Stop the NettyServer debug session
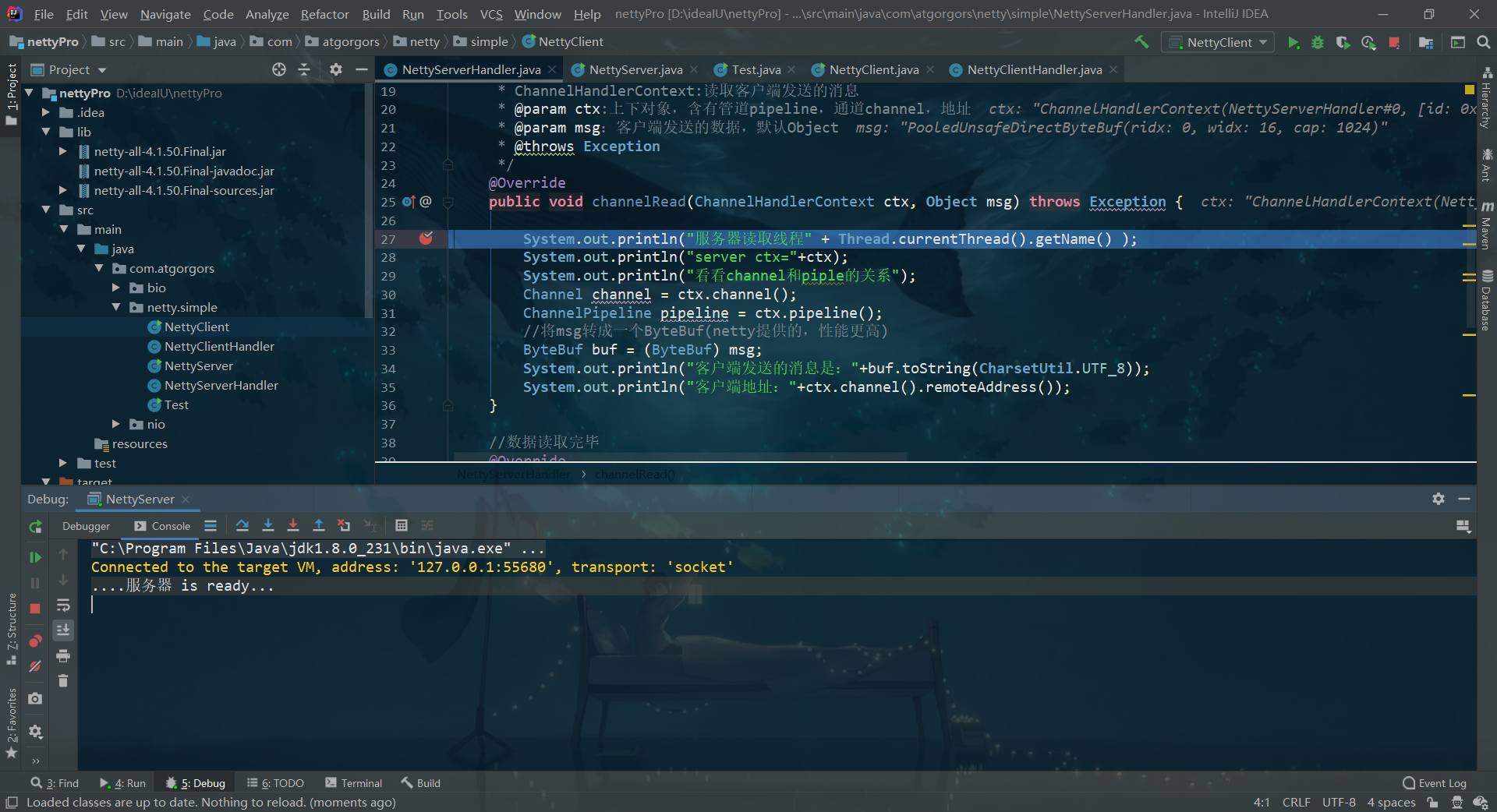This screenshot has width=1497, height=812. pyautogui.click(x=35, y=609)
